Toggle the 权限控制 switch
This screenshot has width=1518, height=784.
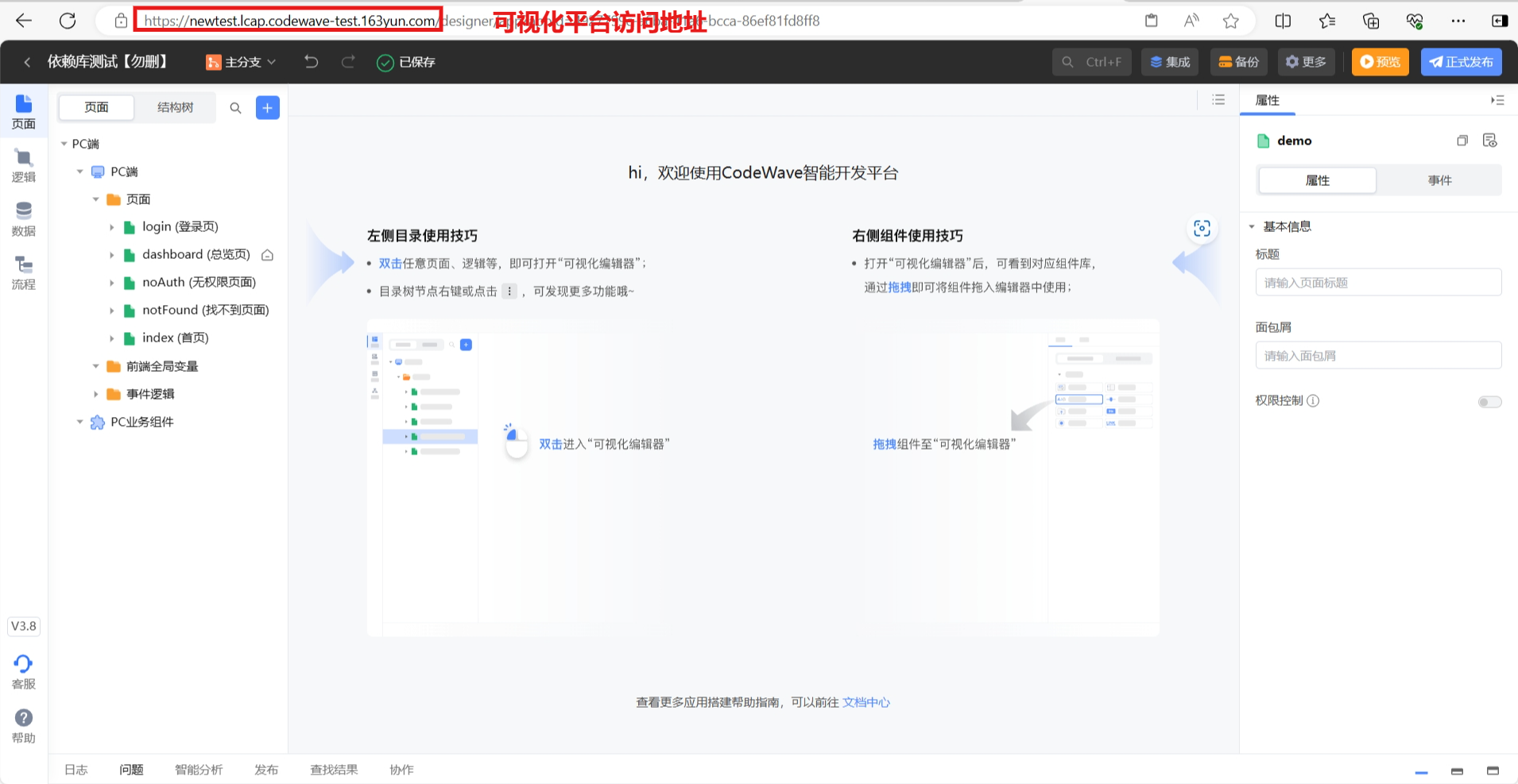coord(1489,402)
